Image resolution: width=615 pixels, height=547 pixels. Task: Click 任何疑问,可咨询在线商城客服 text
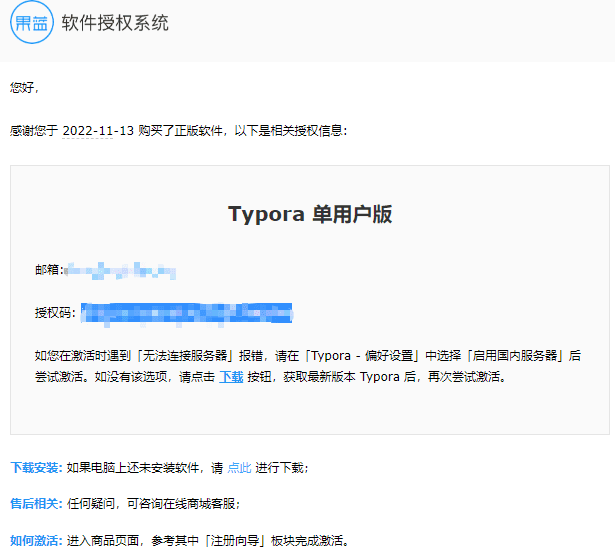pyautogui.click(x=153, y=503)
